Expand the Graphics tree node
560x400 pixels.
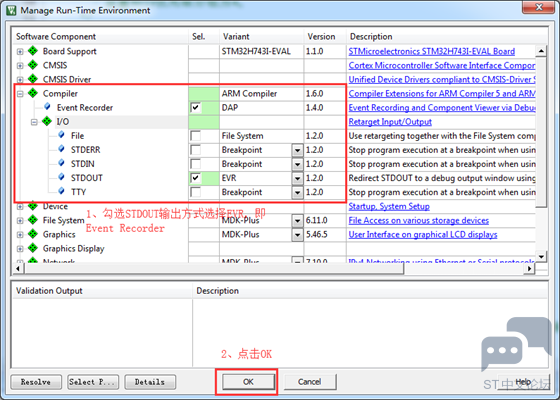[x=20, y=235]
